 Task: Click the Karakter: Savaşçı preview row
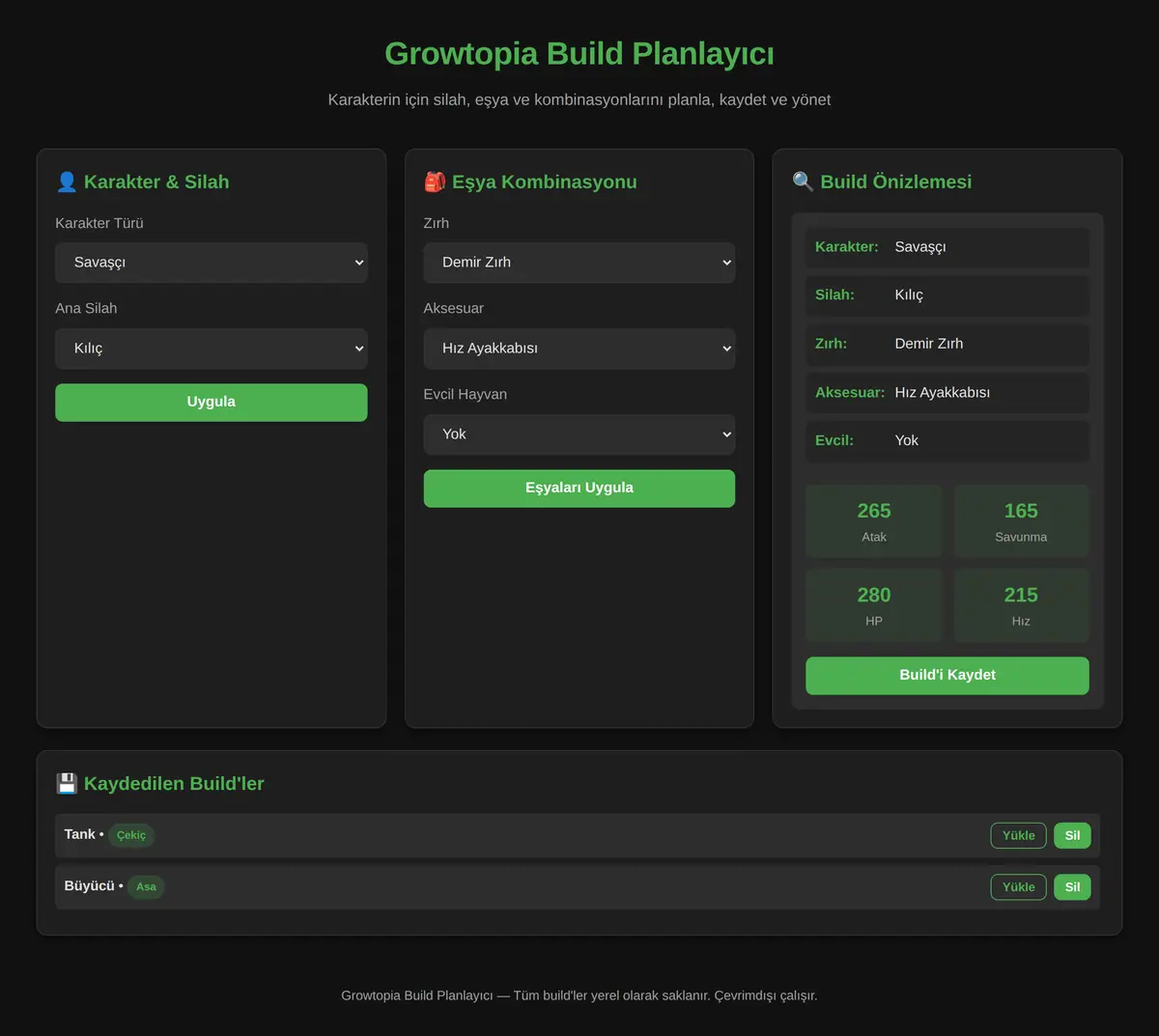947,247
